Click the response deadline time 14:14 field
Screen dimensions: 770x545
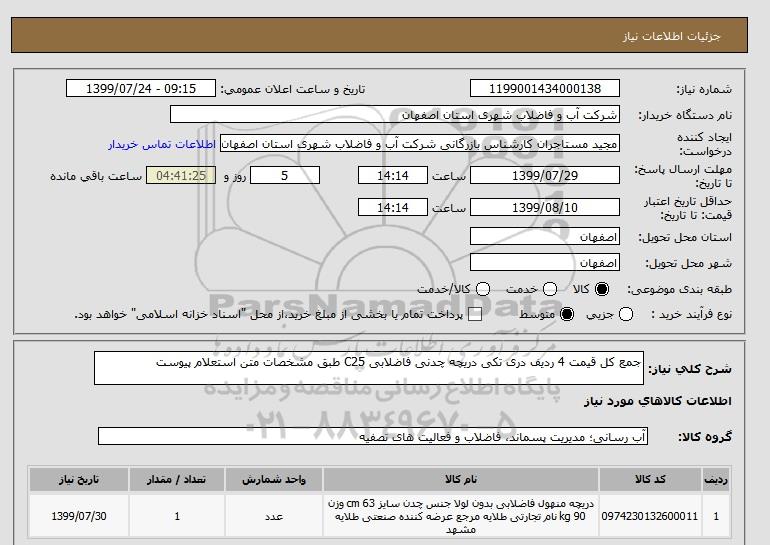click(x=393, y=175)
